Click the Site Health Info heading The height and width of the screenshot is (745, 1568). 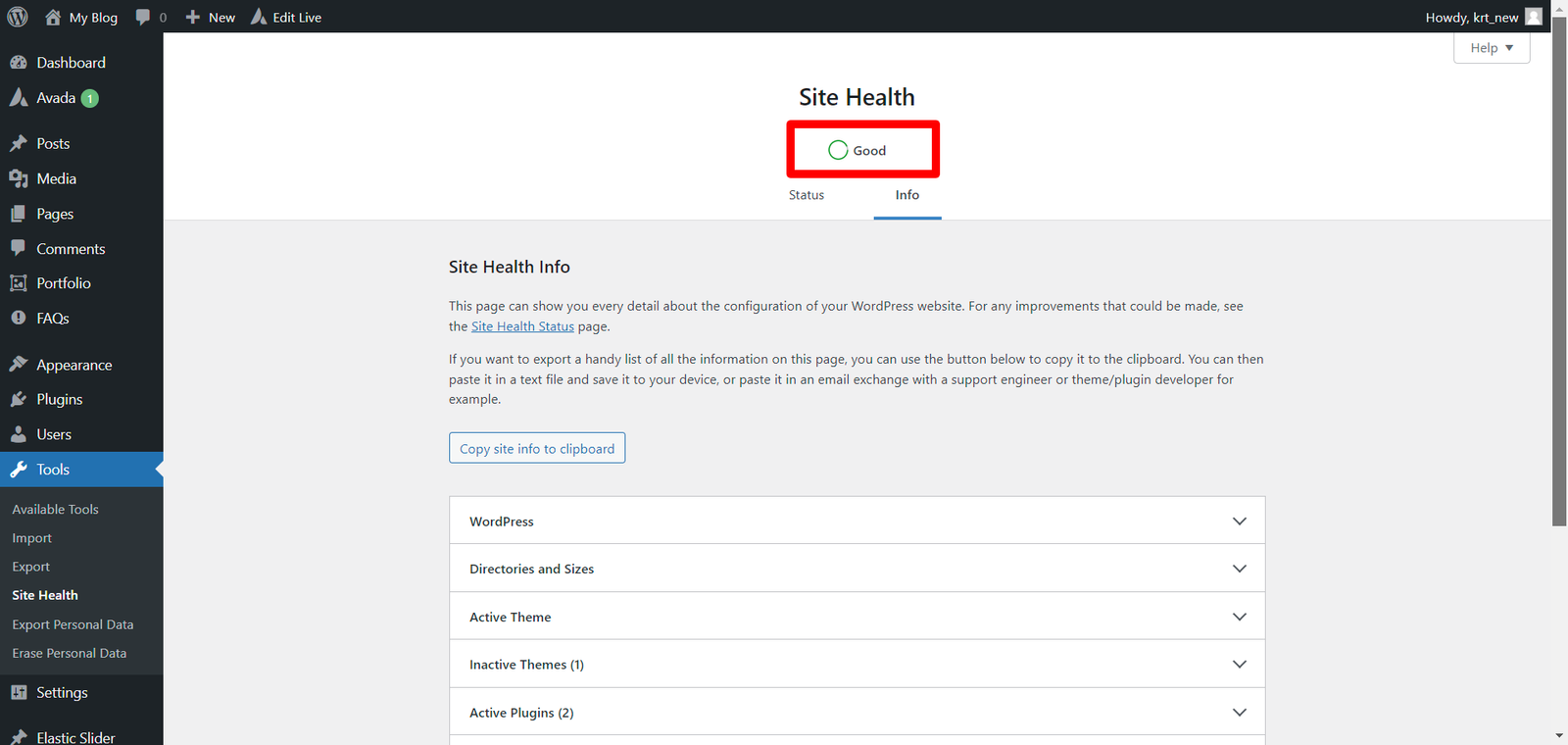pos(510,267)
